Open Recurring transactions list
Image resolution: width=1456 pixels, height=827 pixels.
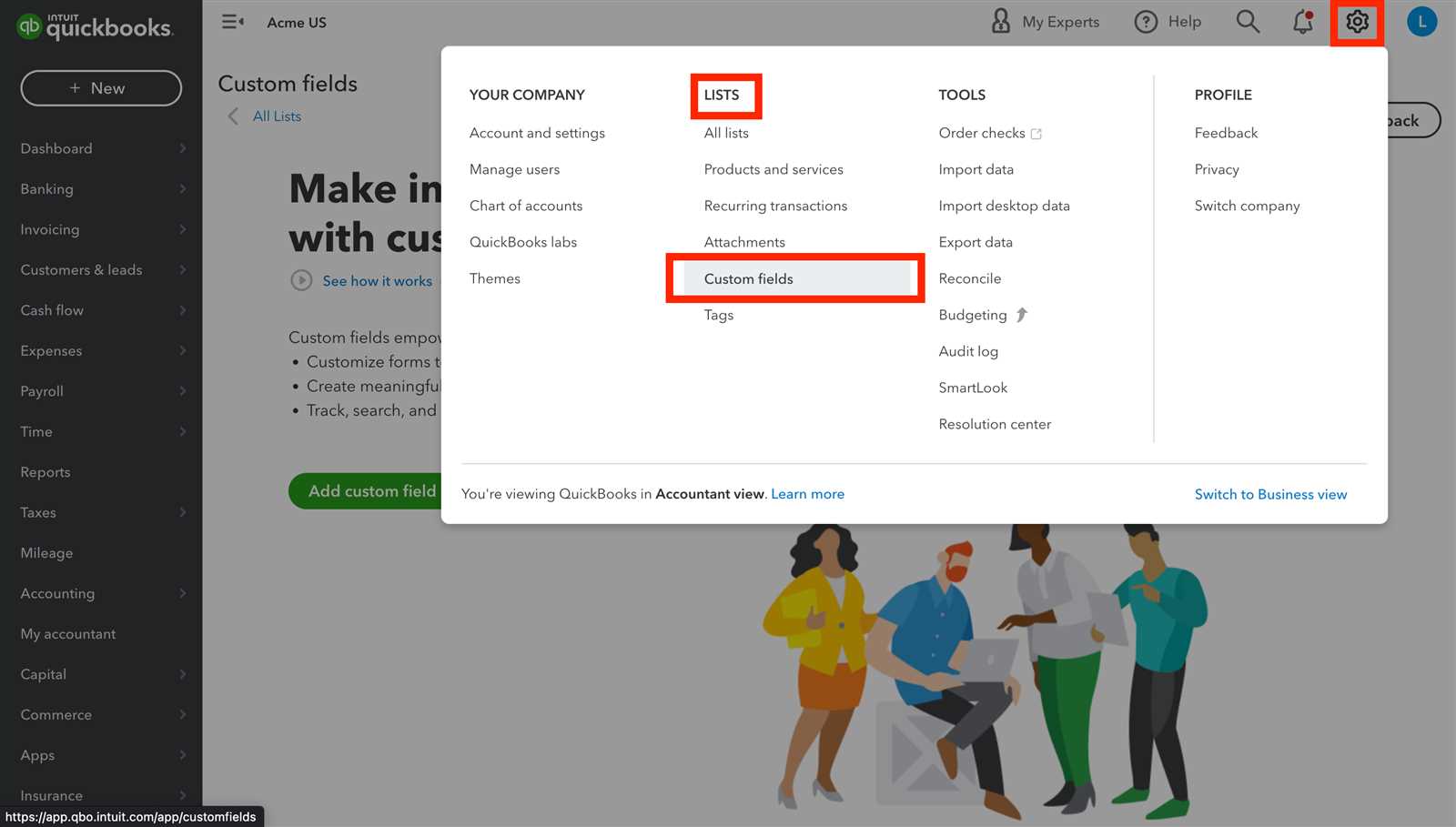coord(775,206)
